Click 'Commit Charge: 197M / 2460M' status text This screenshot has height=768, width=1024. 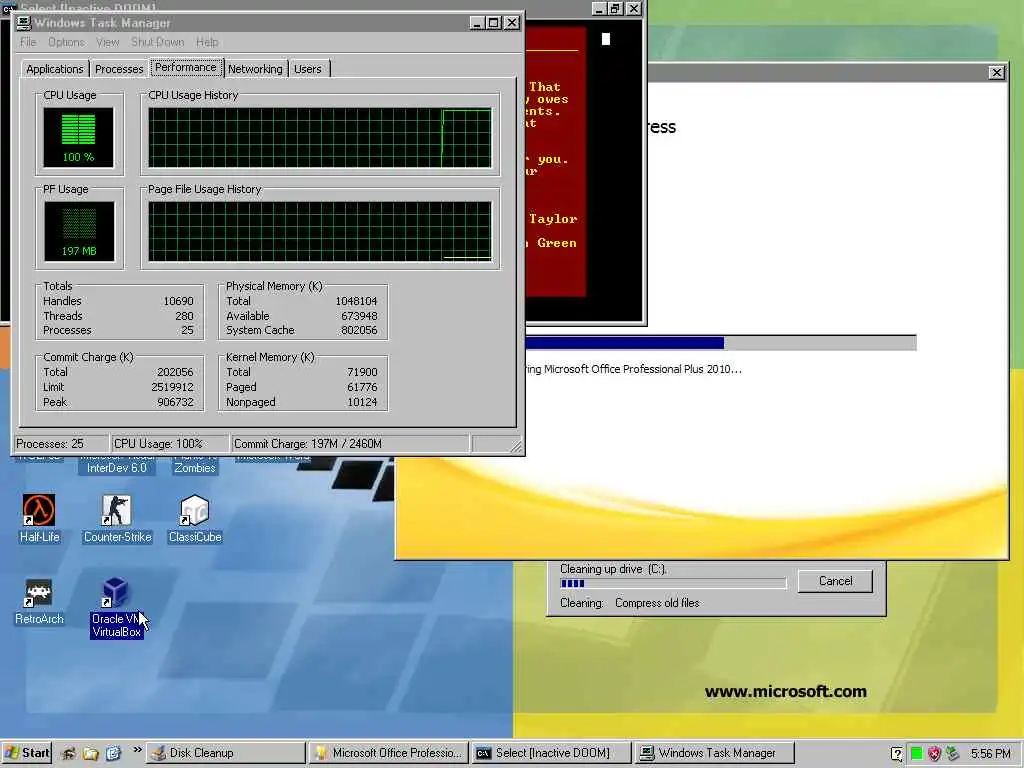308,443
